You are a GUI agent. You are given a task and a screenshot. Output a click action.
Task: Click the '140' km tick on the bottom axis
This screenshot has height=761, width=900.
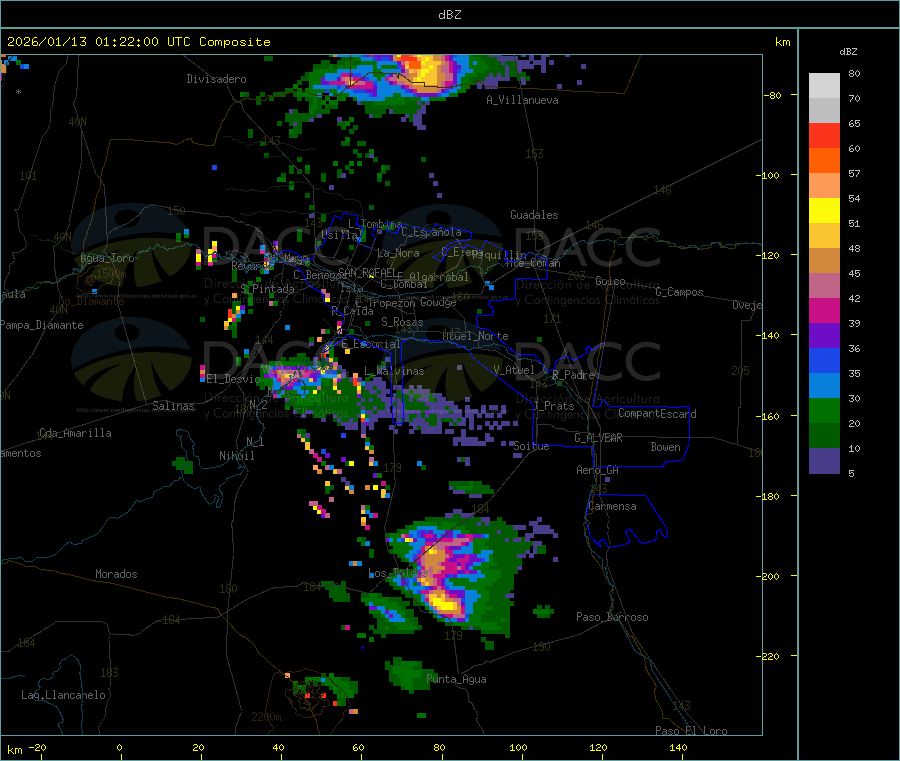pos(678,748)
